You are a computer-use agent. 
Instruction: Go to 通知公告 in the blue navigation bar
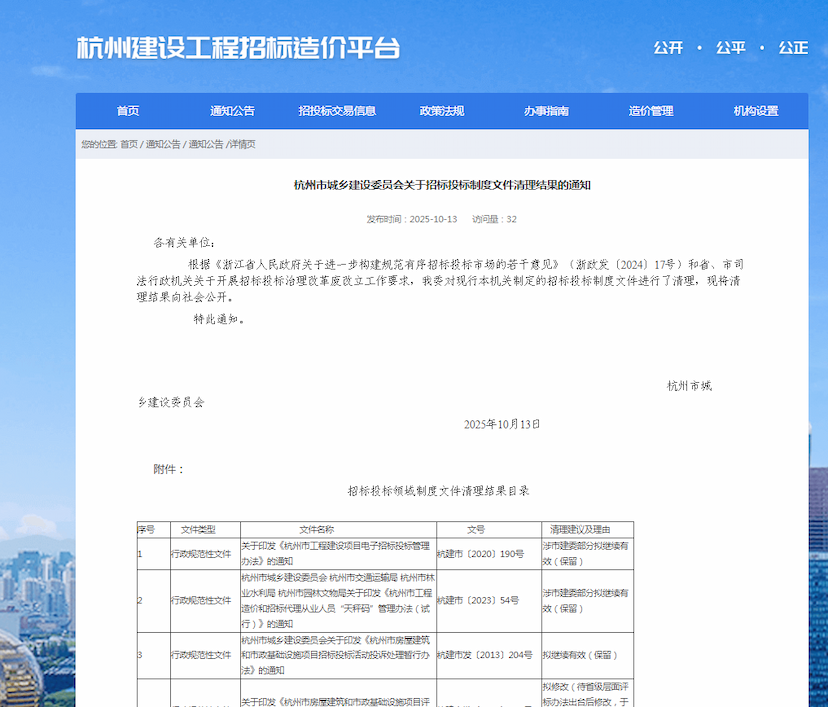point(232,111)
